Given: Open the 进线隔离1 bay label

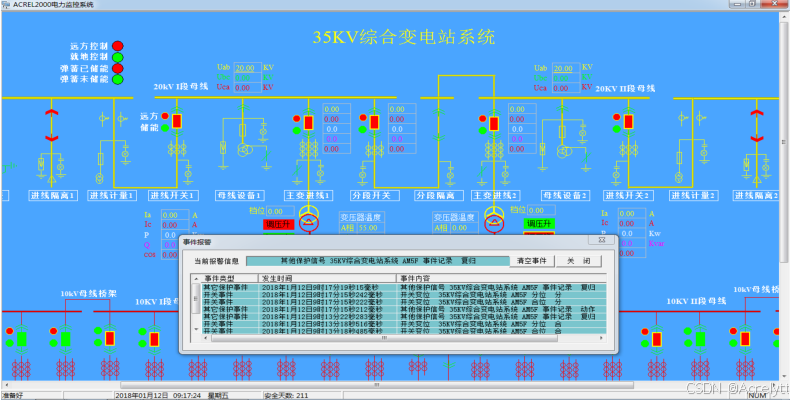Looking at the screenshot, I should [x=53, y=196].
